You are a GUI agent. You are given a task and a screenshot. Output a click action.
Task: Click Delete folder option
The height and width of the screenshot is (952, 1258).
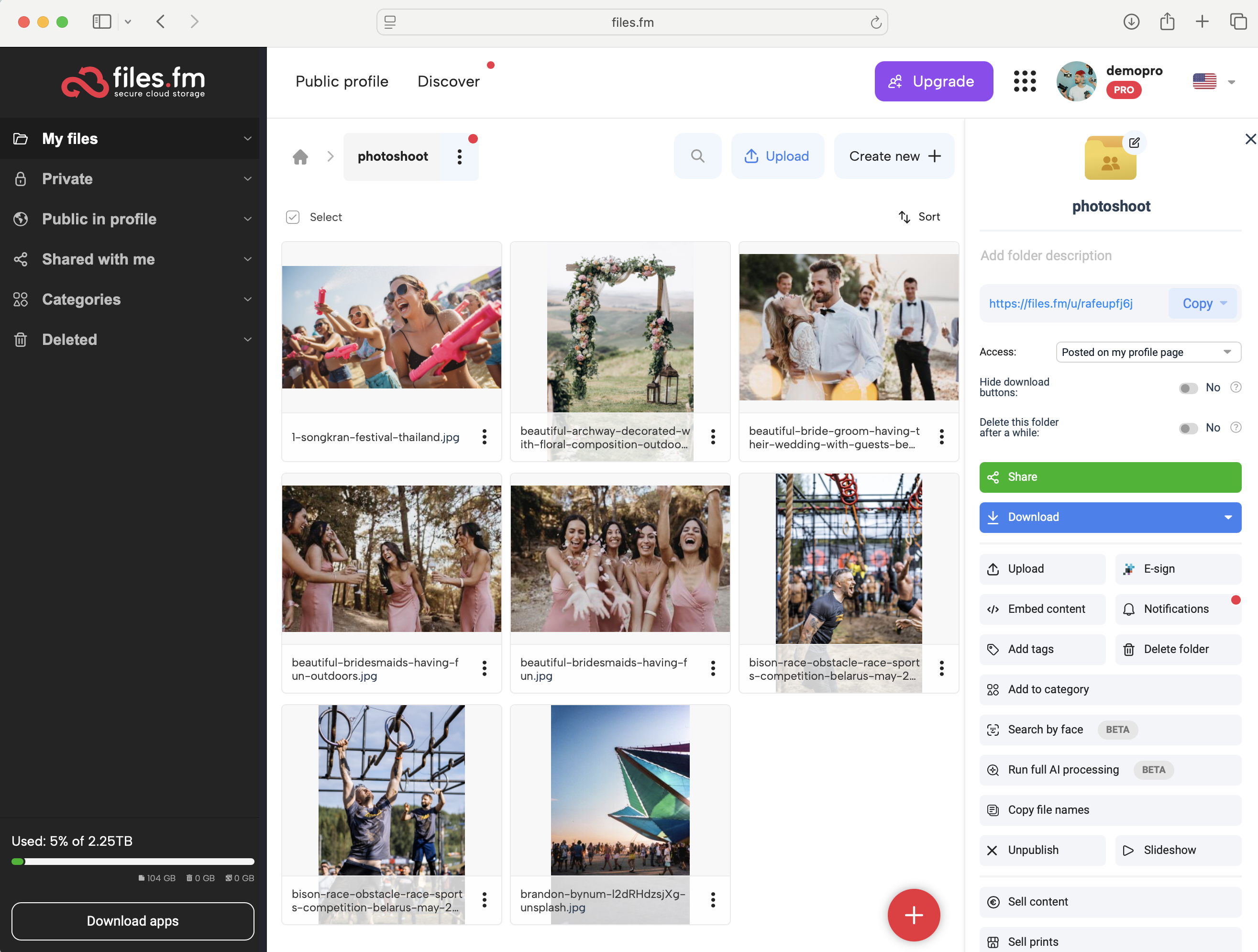coord(1178,649)
